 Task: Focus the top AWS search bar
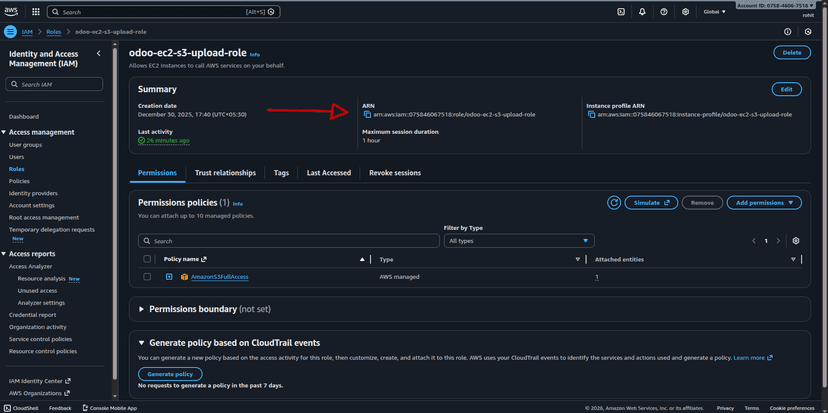pos(164,12)
